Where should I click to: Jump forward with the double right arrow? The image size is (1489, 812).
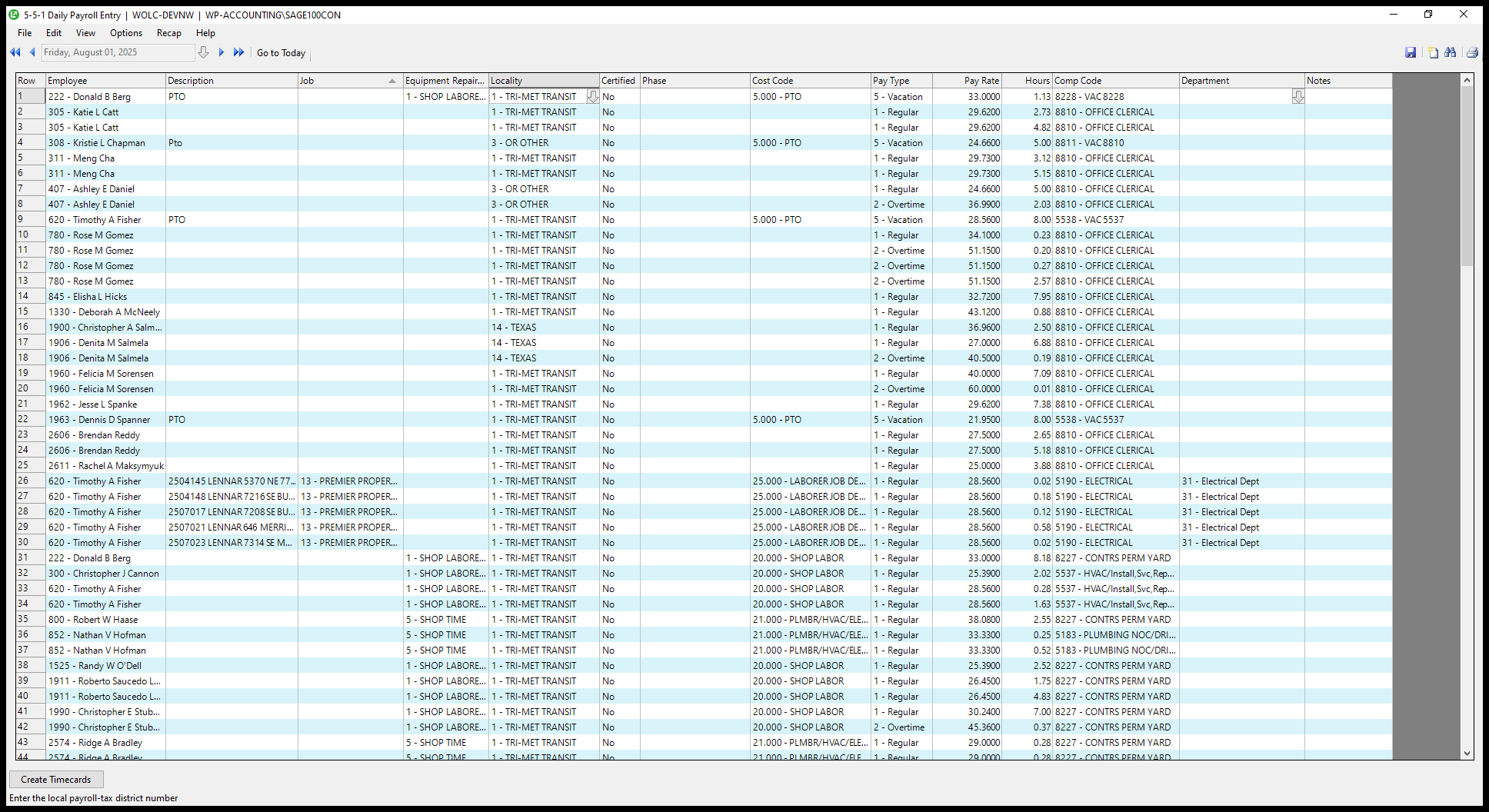pyautogui.click(x=238, y=52)
